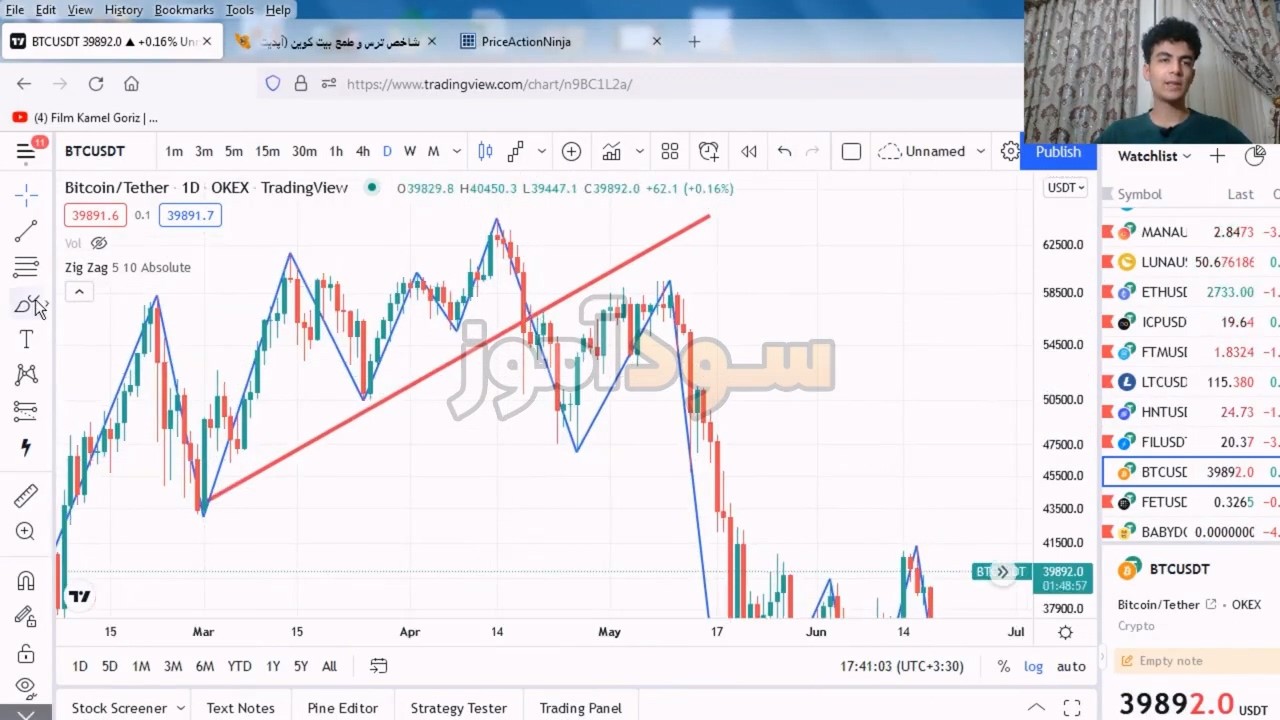Image resolution: width=1280 pixels, height=720 pixels.
Task: Create an alert with alarm-clock icon
Action: click(709, 152)
